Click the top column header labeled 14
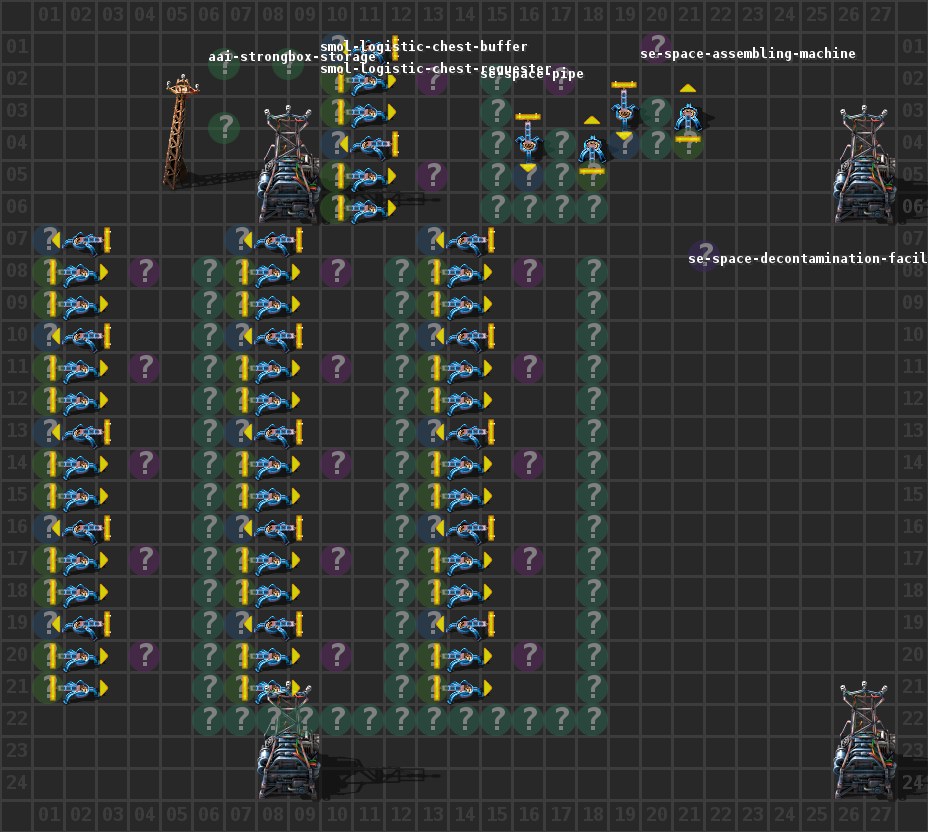 465,14
